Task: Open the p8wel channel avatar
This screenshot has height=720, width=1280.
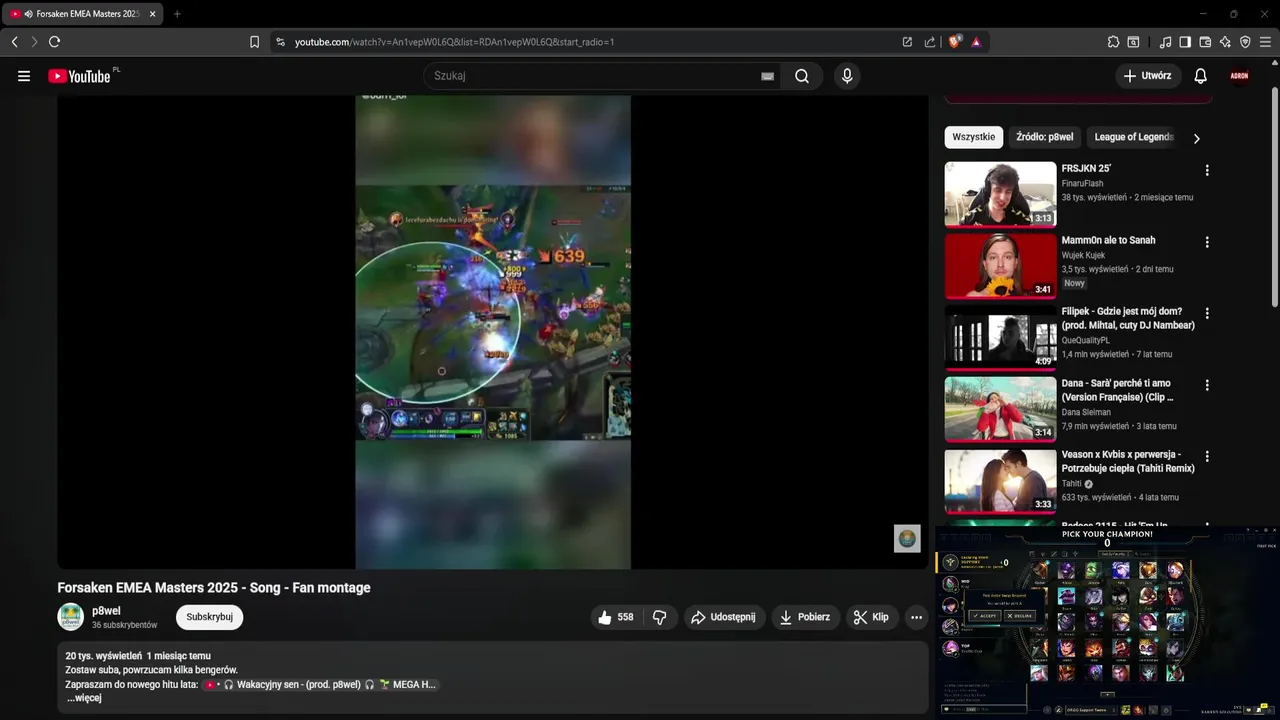Action: tap(71, 616)
